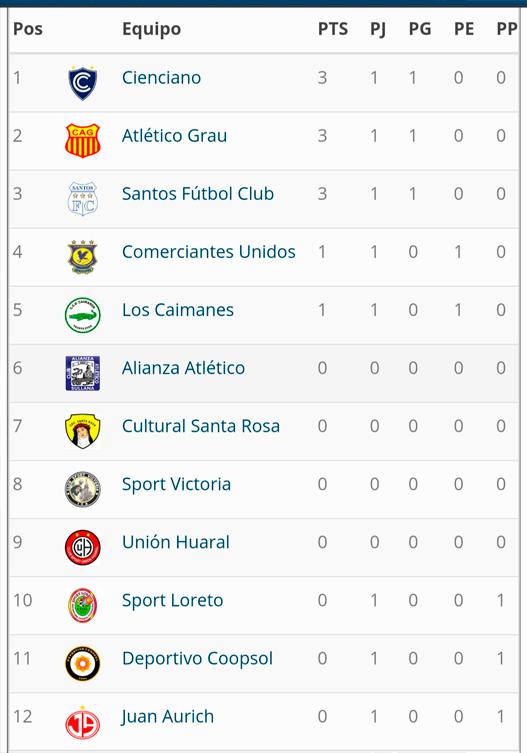Click the Atlético Grau CAG shield logo
This screenshot has width=527, height=753.
pyautogui.click(x=83, y=140)
